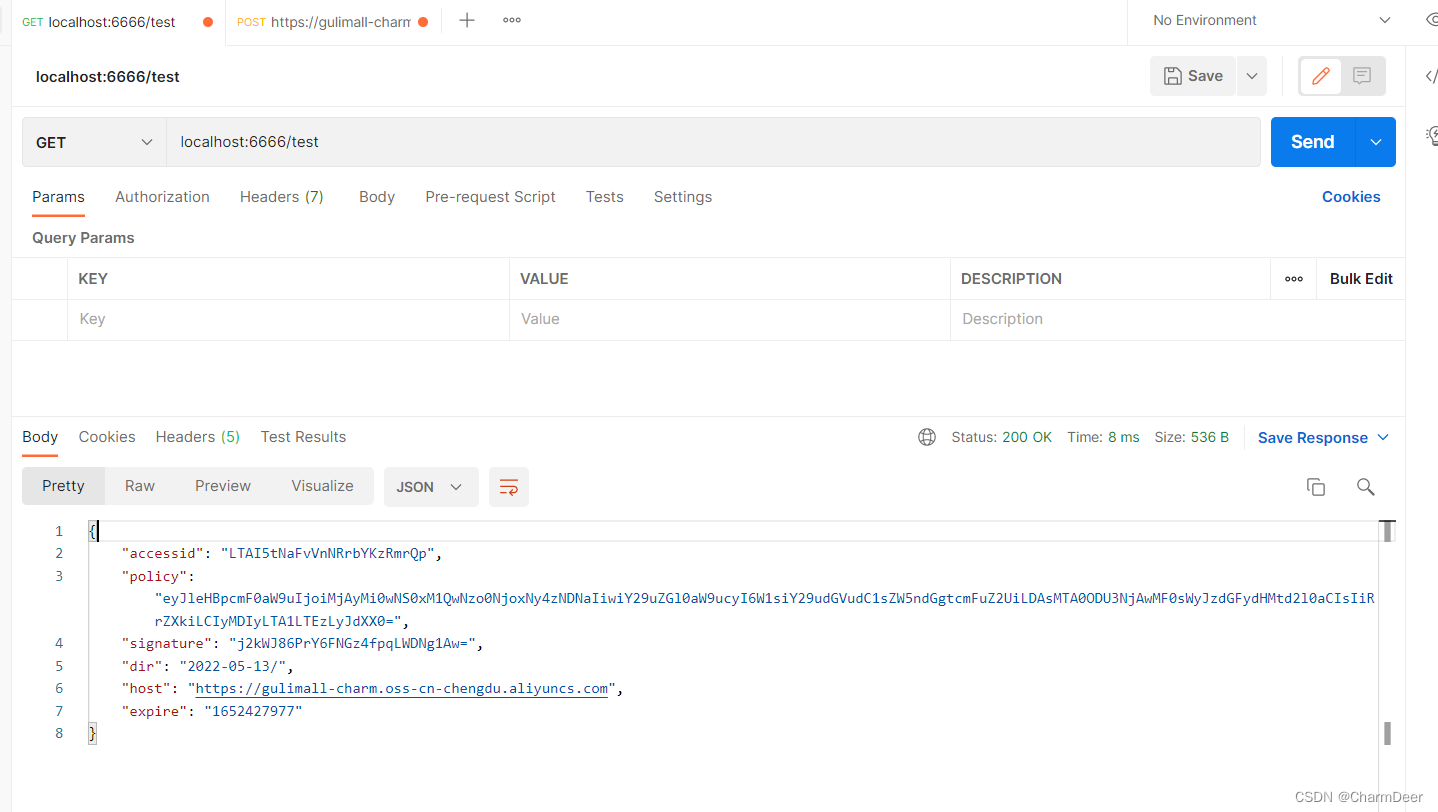This screenshot has height=812, width=1438.
Task: Expand the Send button dropdown arrow
Action: point(1376,142)
